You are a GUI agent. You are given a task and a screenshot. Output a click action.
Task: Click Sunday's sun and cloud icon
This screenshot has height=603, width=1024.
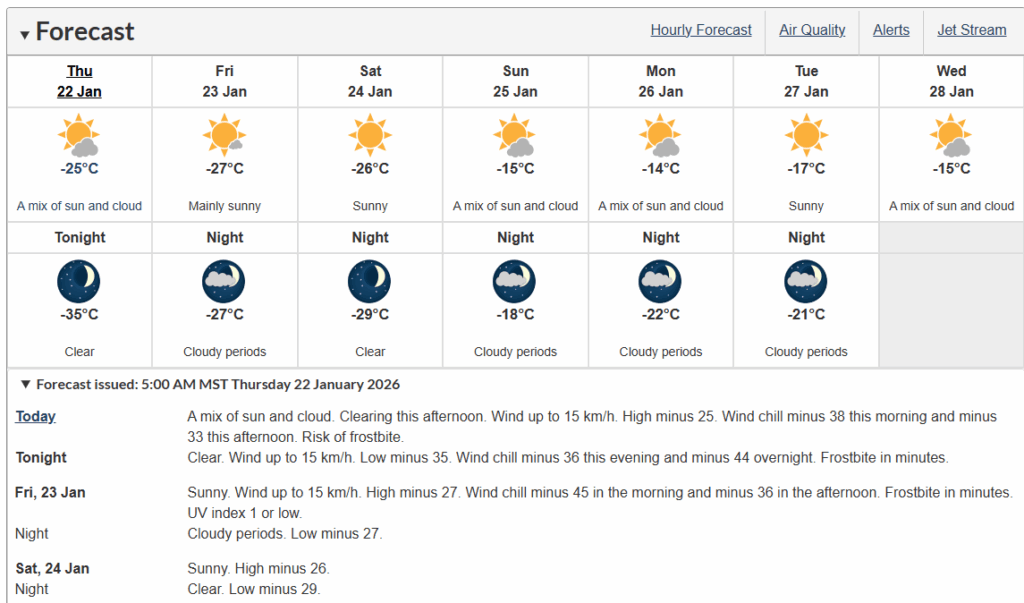tap(515, 135)
